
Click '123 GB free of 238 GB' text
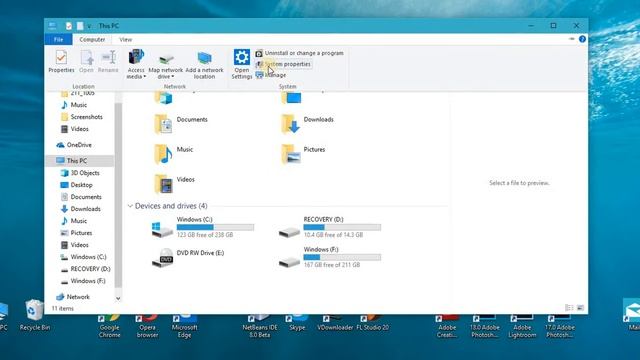pyautogui.click(x=205, y=235)
